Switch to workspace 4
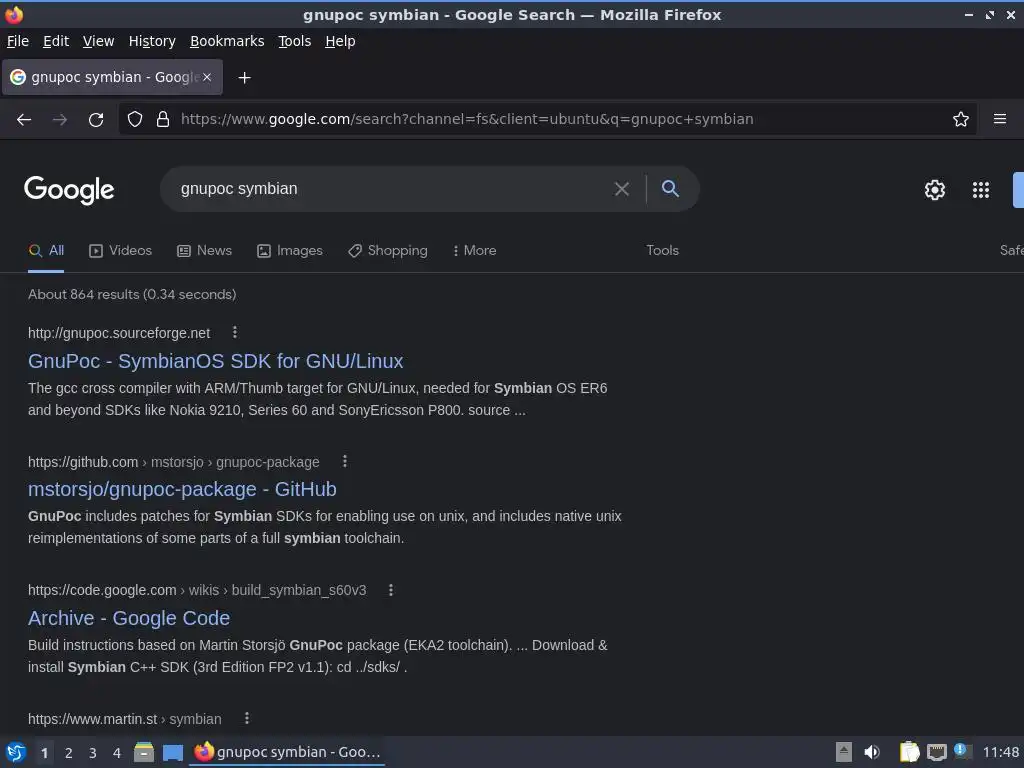 point(117,753)
